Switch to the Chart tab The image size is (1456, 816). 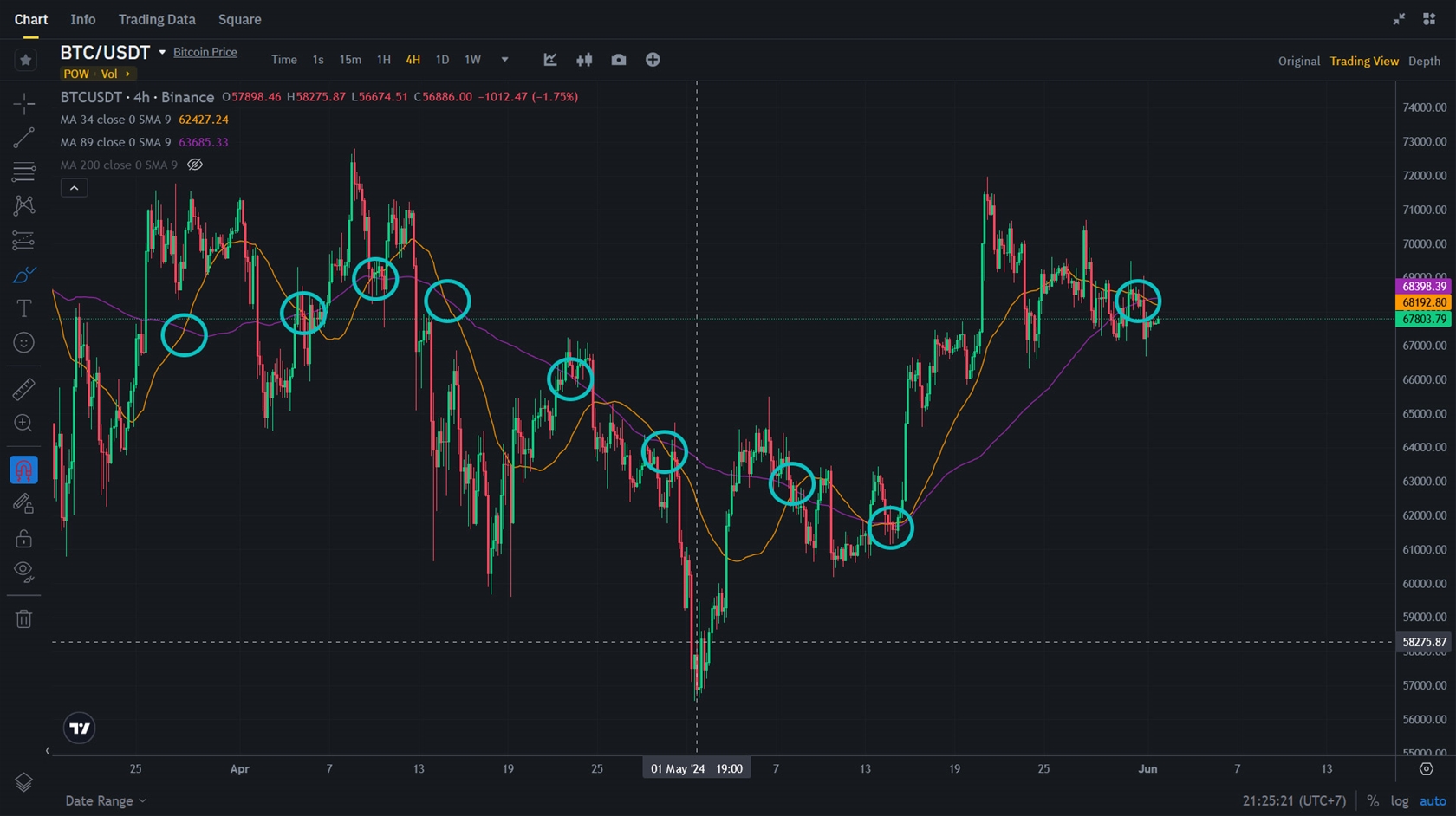coord(31,19)
